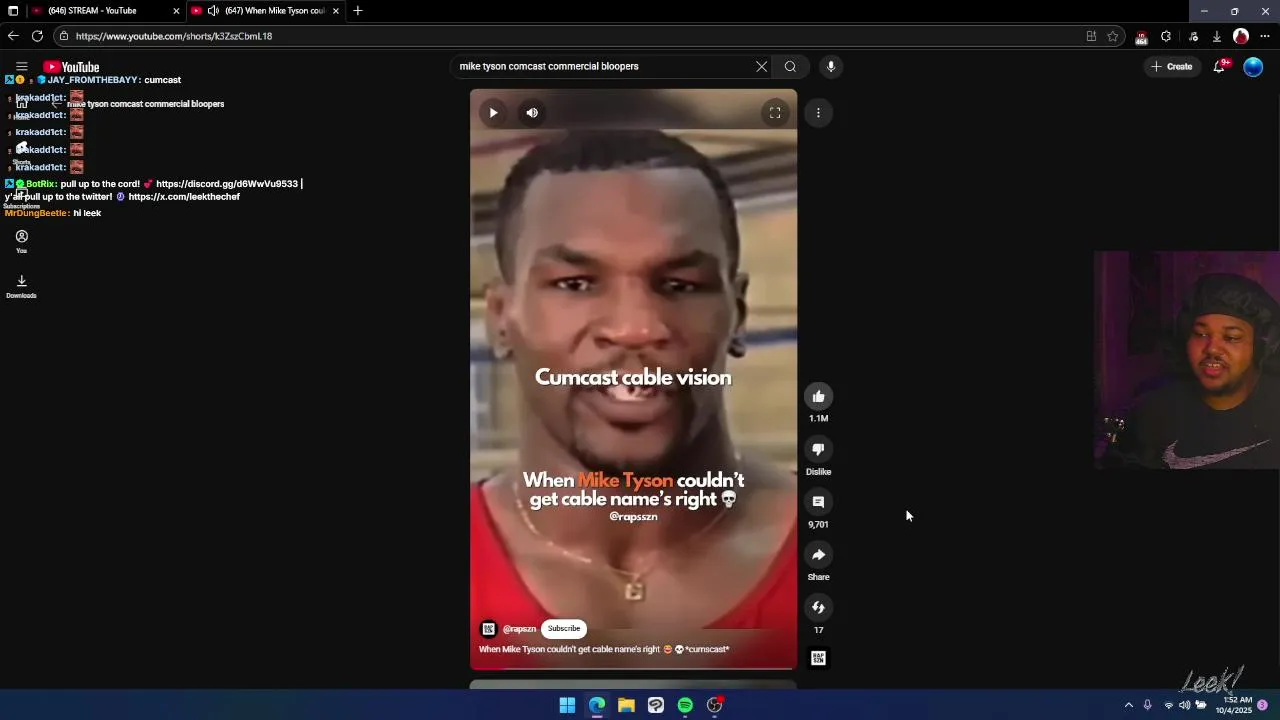Dislike this short video
The height and width of the screenshot is (720, 1280).
click(x=818, y=449)
